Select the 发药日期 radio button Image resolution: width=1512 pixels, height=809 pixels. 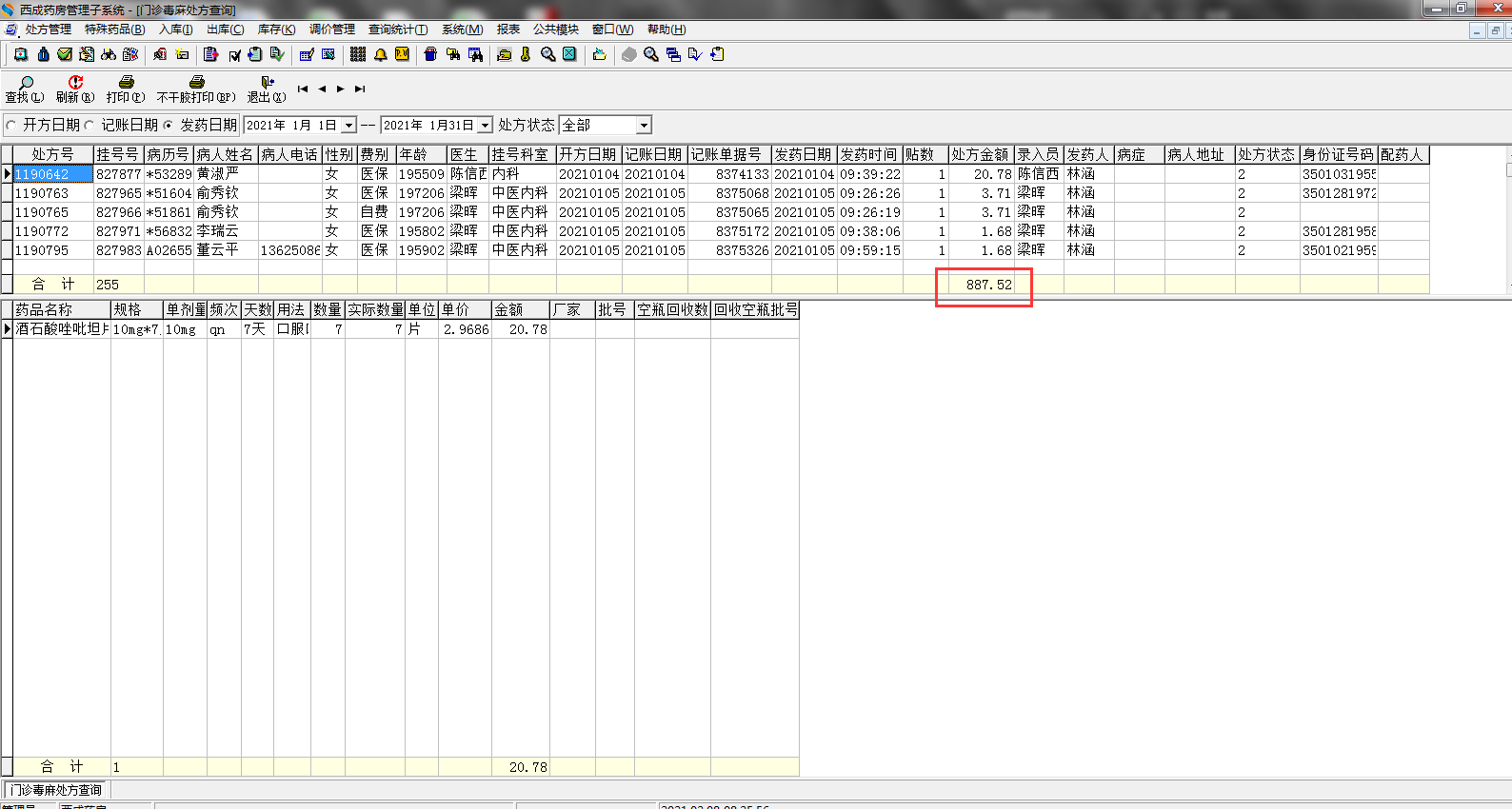[x=169, y=125]
